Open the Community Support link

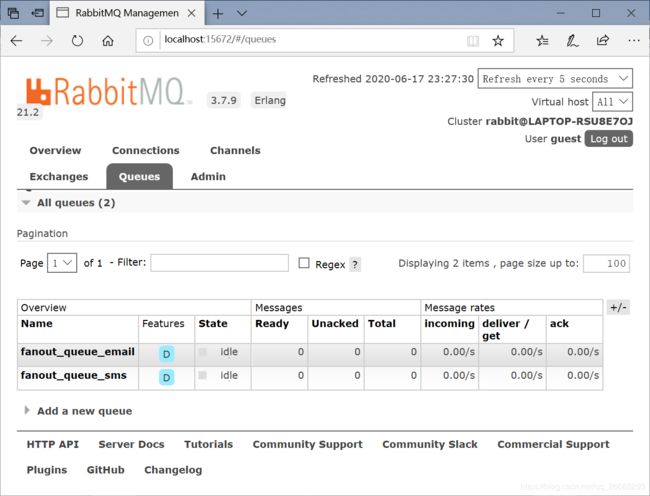[308, 444]
